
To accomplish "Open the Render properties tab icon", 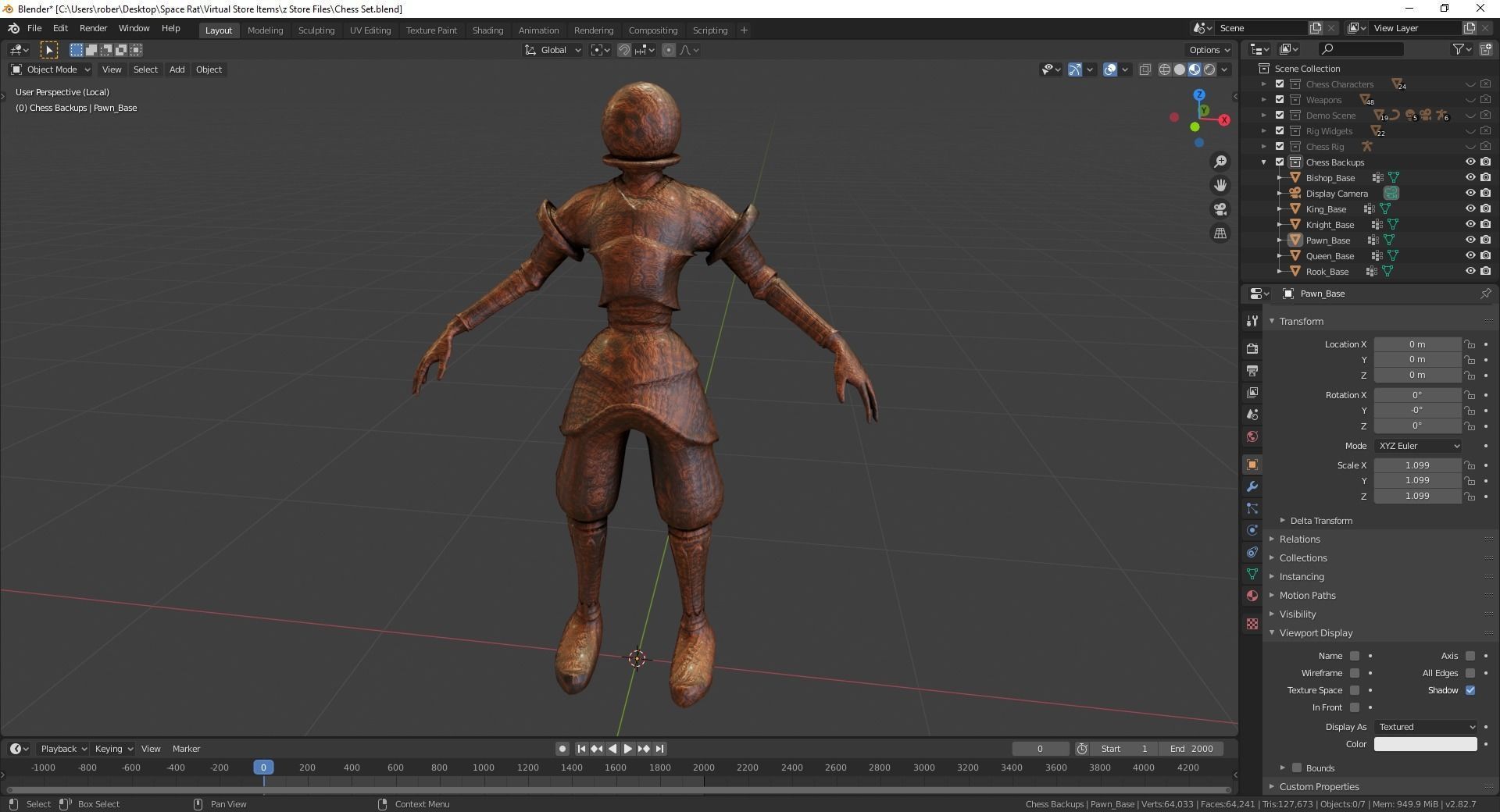I will click(x=1252, y=348).
